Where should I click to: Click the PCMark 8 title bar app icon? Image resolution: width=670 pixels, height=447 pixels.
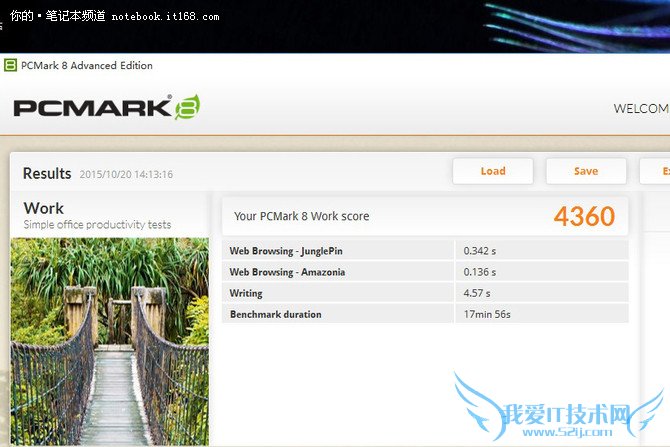point(10,65)
